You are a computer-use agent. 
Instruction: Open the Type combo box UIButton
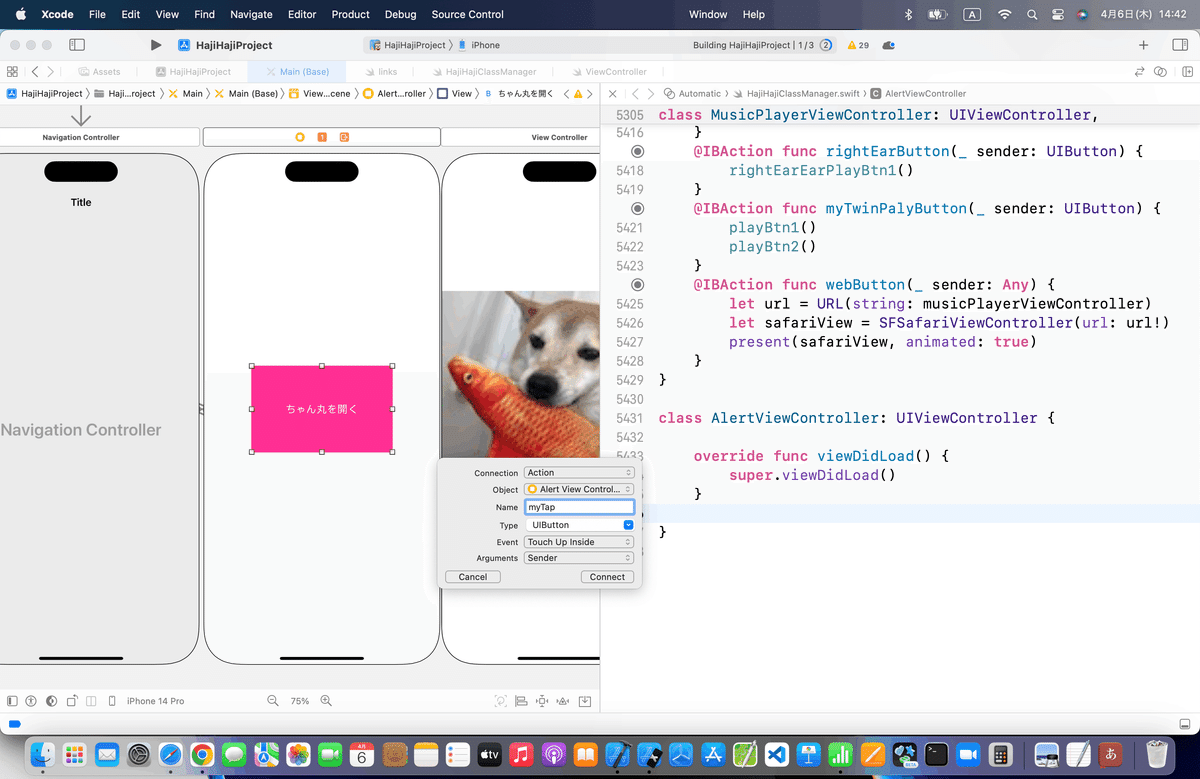579,525
